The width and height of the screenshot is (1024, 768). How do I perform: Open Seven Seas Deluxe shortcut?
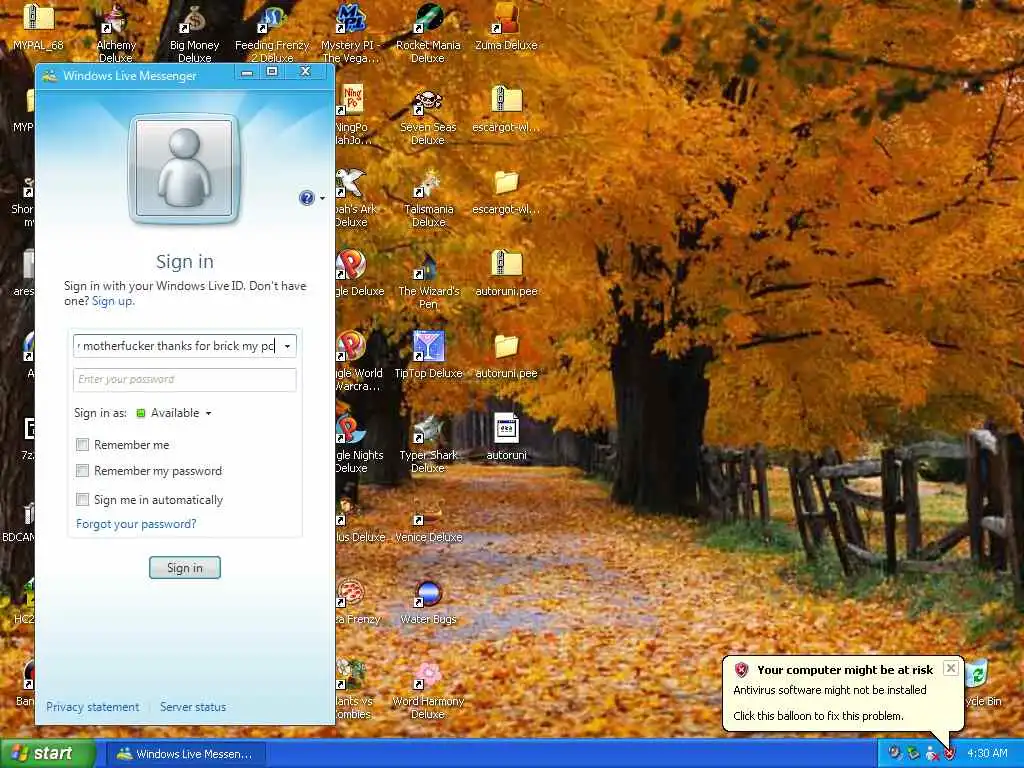pyautogui.click(x=428, y=101)
